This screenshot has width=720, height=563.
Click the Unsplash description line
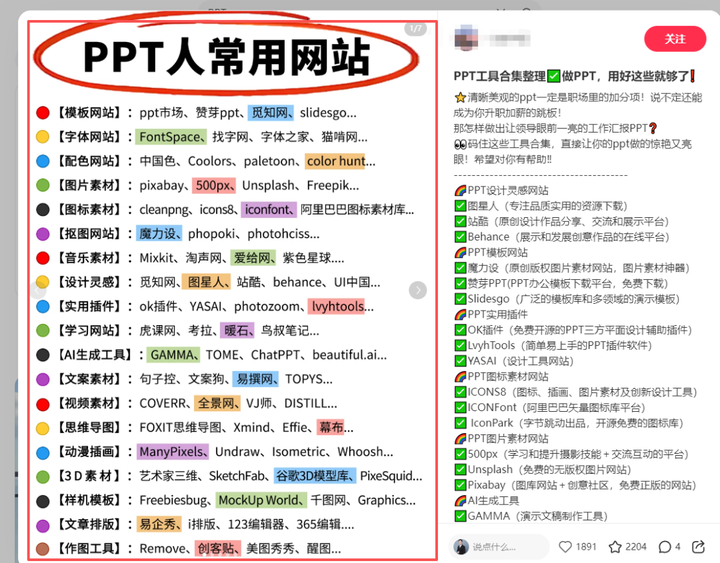(x=543, y=470)
